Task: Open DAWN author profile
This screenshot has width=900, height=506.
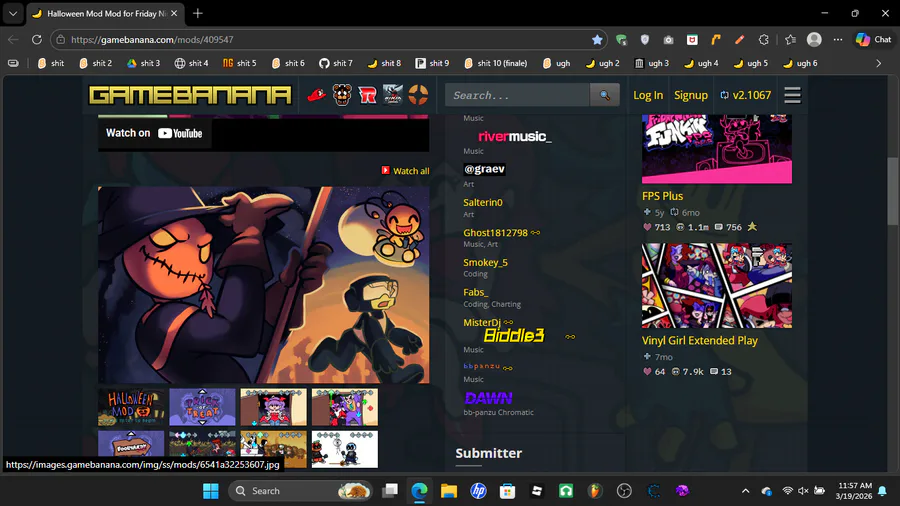Action: pyautogui.click(x=488, y=398)
